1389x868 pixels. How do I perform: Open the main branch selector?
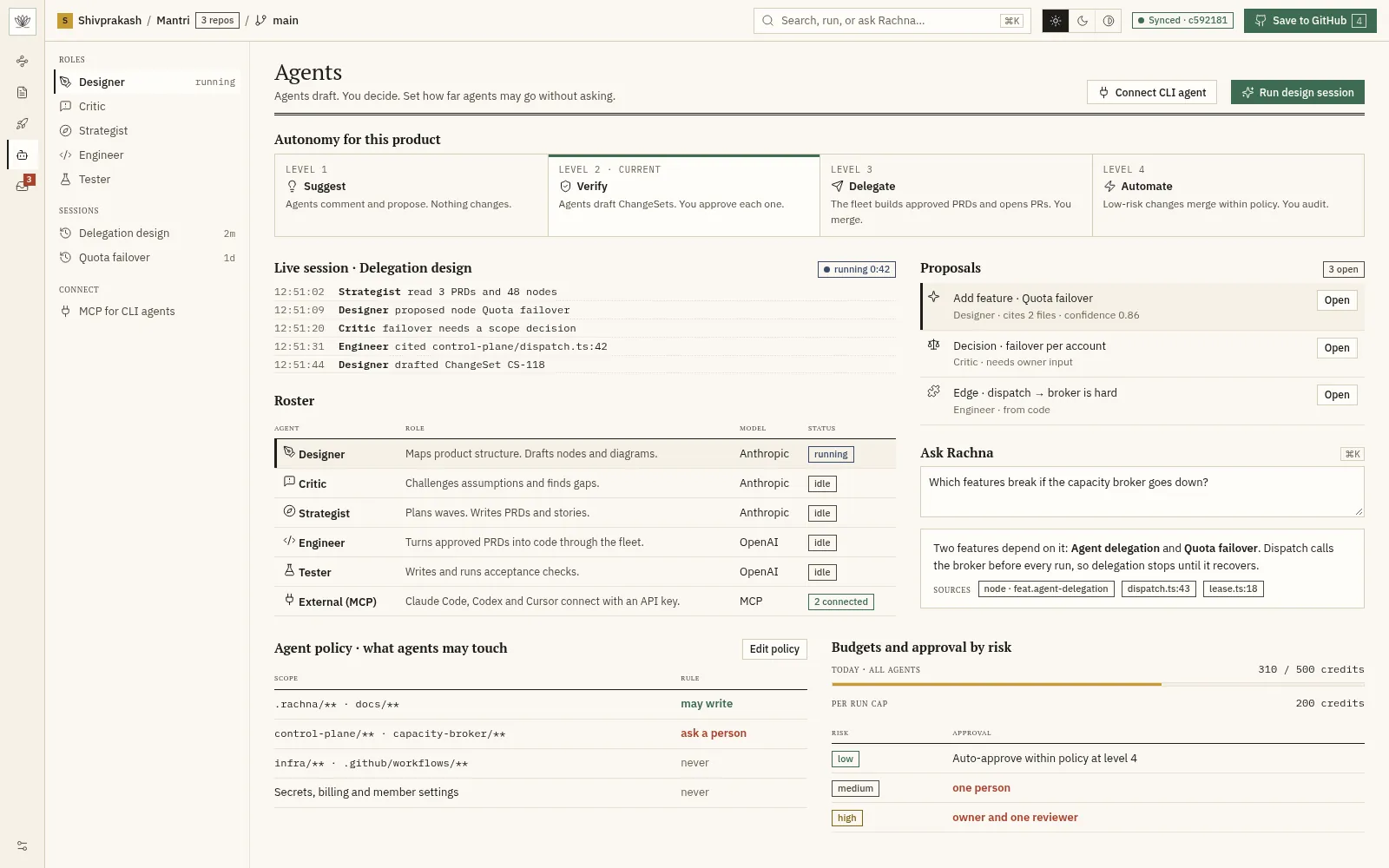(x=277, y=21)
